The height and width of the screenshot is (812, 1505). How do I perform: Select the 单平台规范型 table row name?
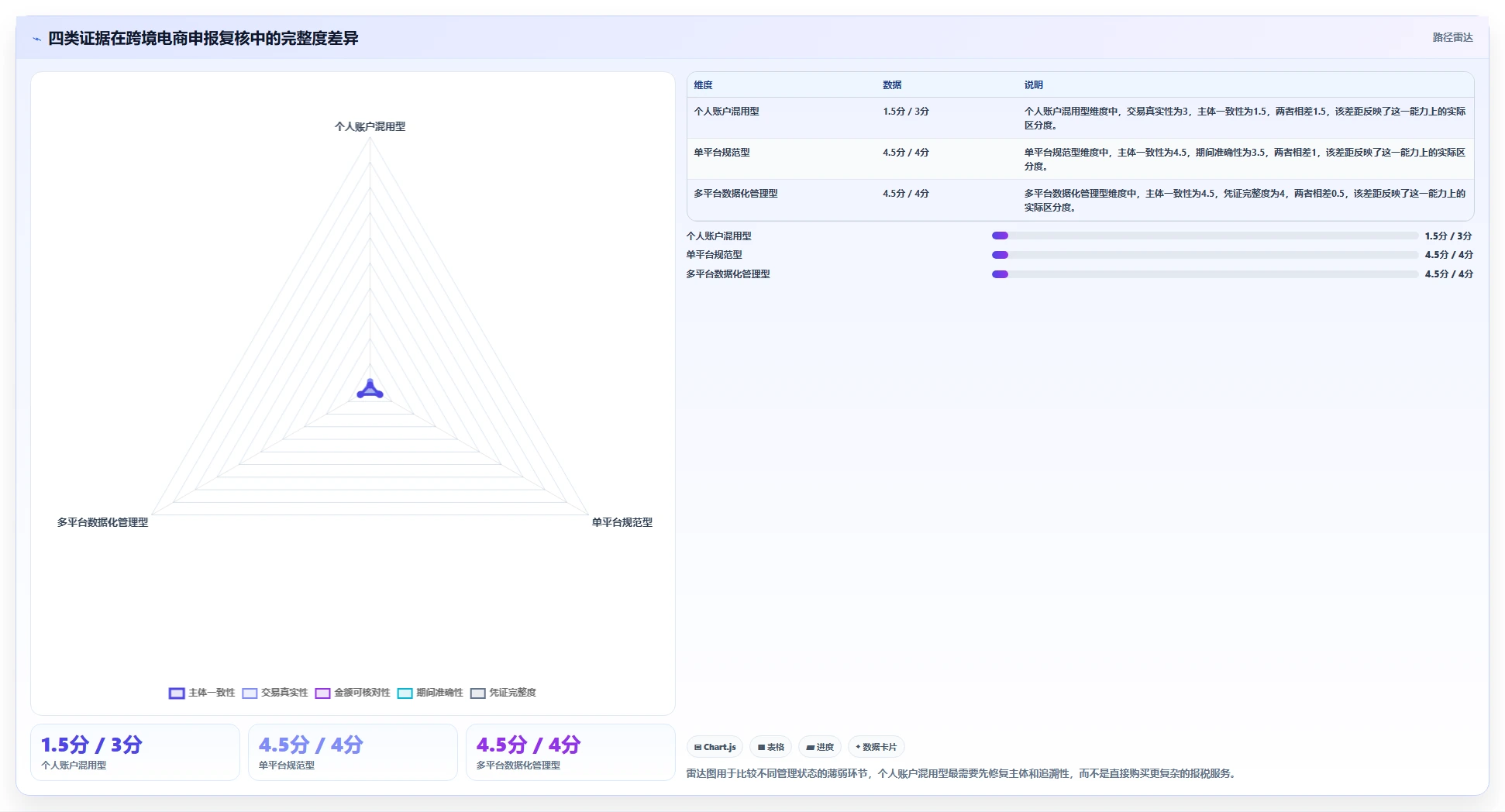(x=722, y=153)
